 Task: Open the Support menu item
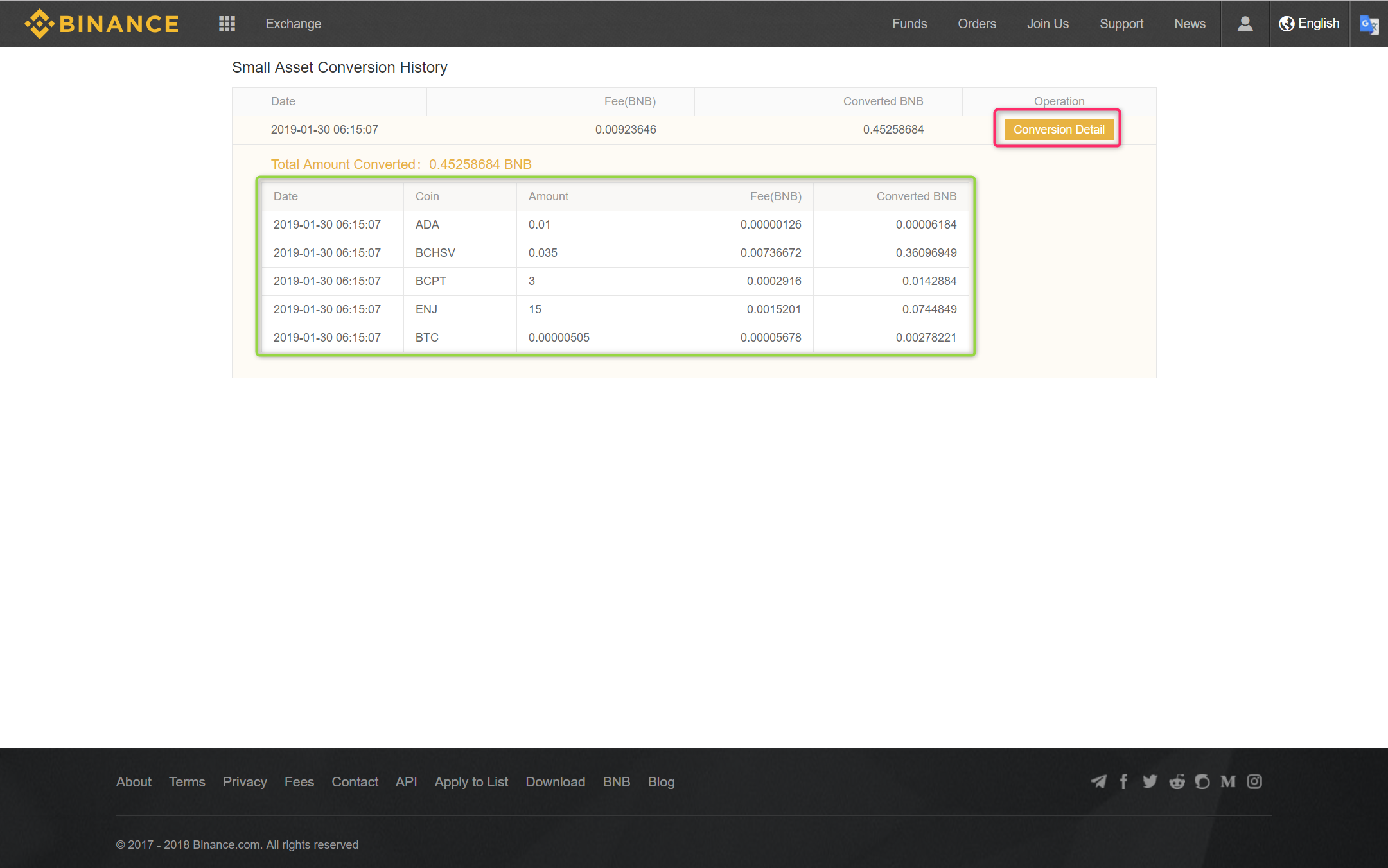(x=1121, y=24)
